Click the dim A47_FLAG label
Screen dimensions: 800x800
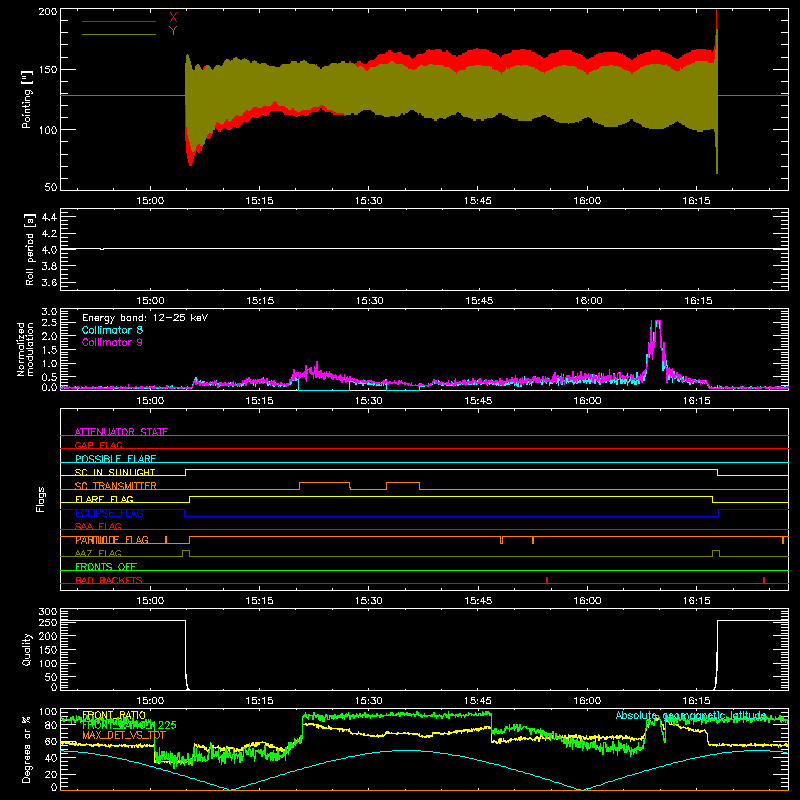tap(98, 553)
